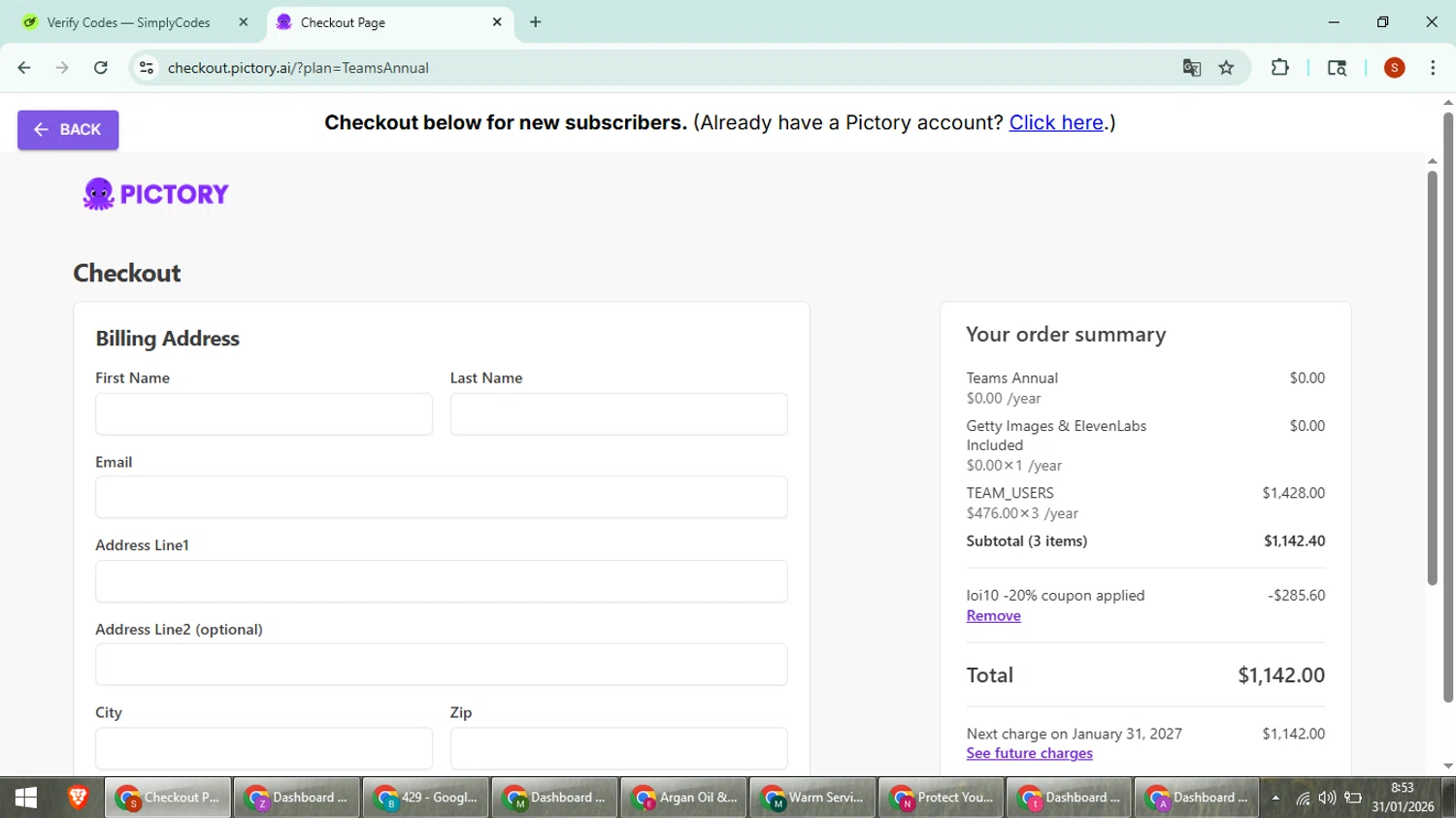Open the translate page icon
This screenshot has height=818, width=1456.
(1192, 68)
